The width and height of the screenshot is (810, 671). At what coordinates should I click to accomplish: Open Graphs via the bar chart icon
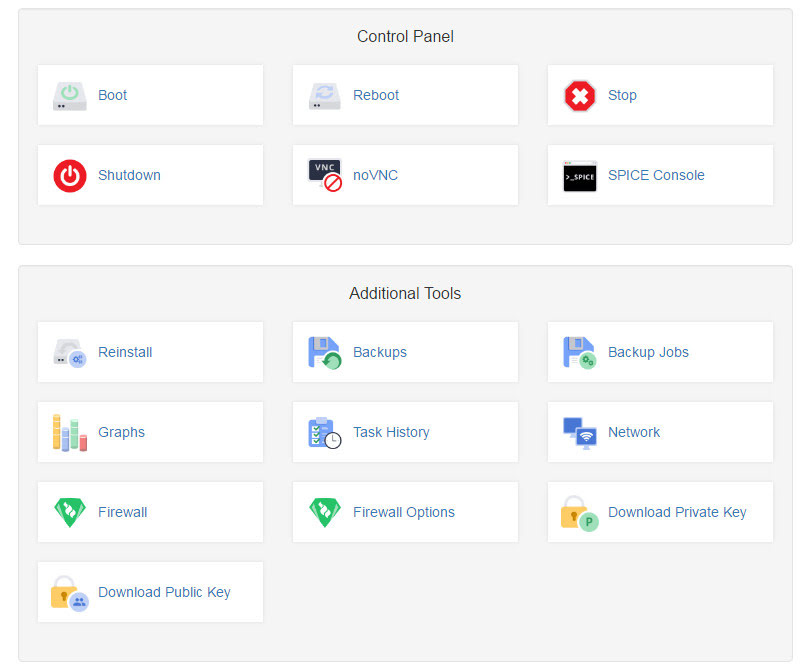(68, 432)
